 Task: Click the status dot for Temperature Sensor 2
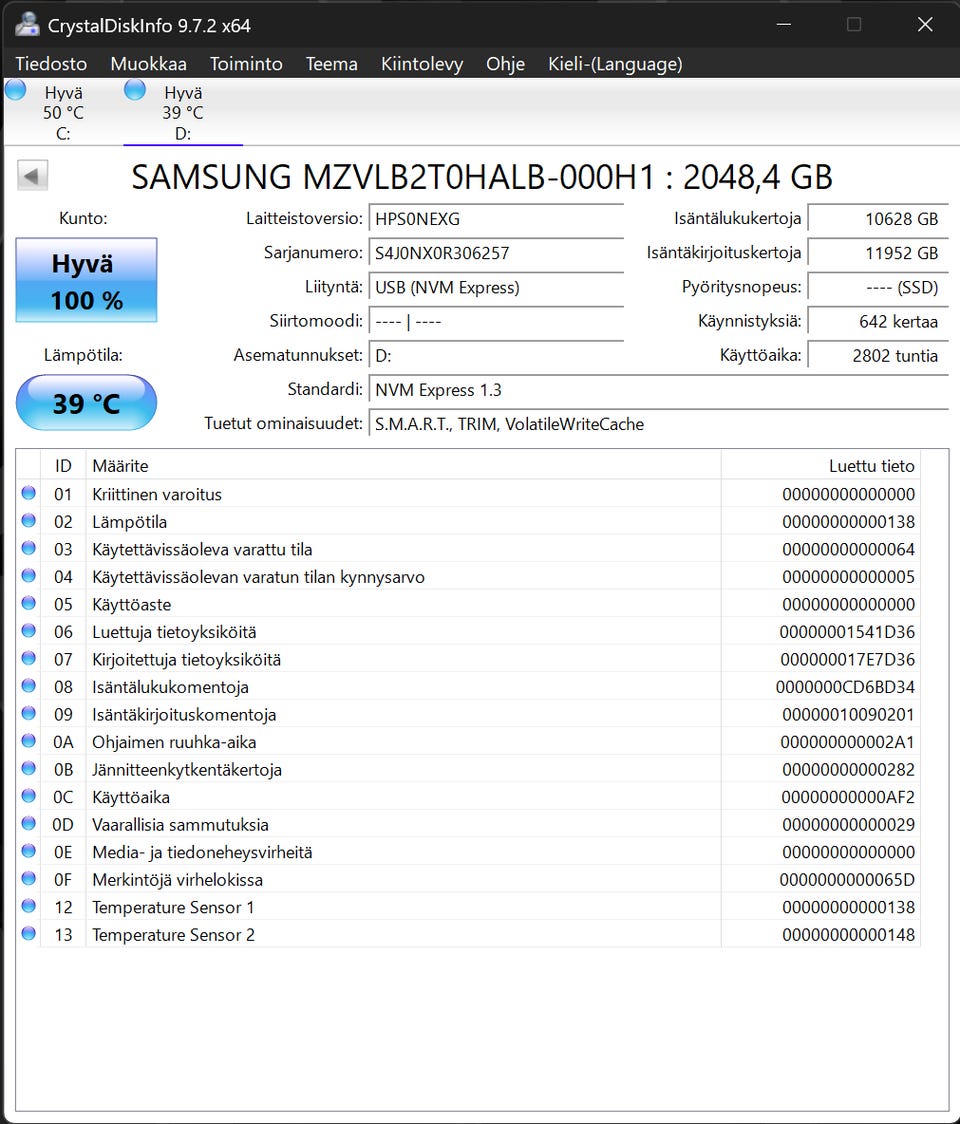(x=29, y=933)
